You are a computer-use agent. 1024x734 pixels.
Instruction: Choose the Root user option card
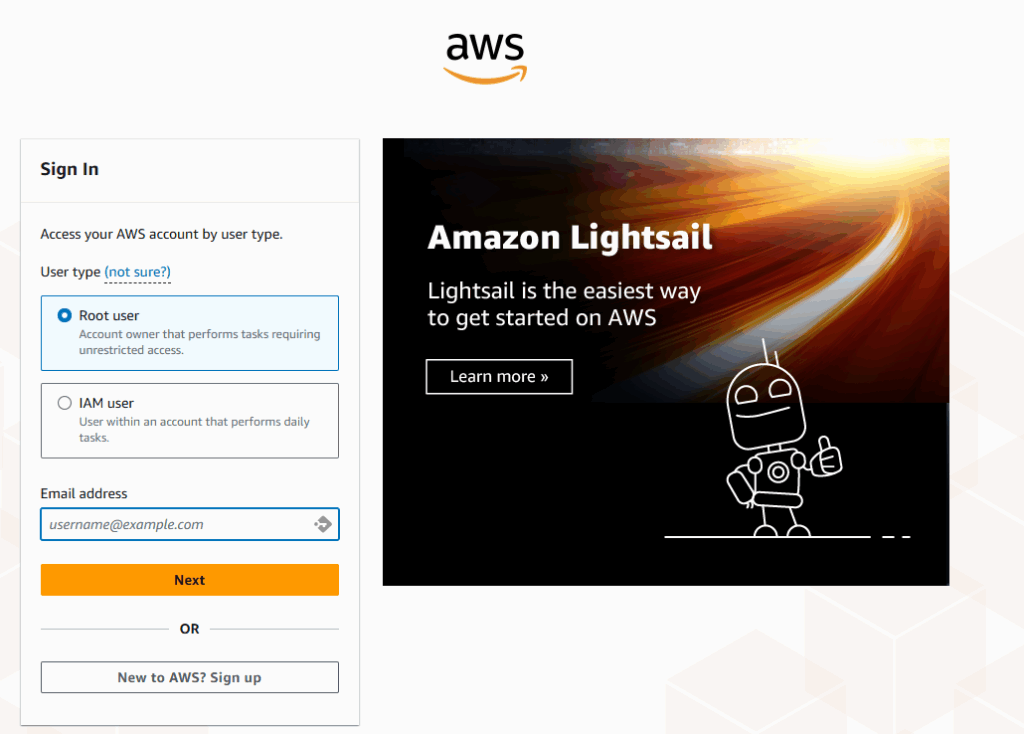189,333
